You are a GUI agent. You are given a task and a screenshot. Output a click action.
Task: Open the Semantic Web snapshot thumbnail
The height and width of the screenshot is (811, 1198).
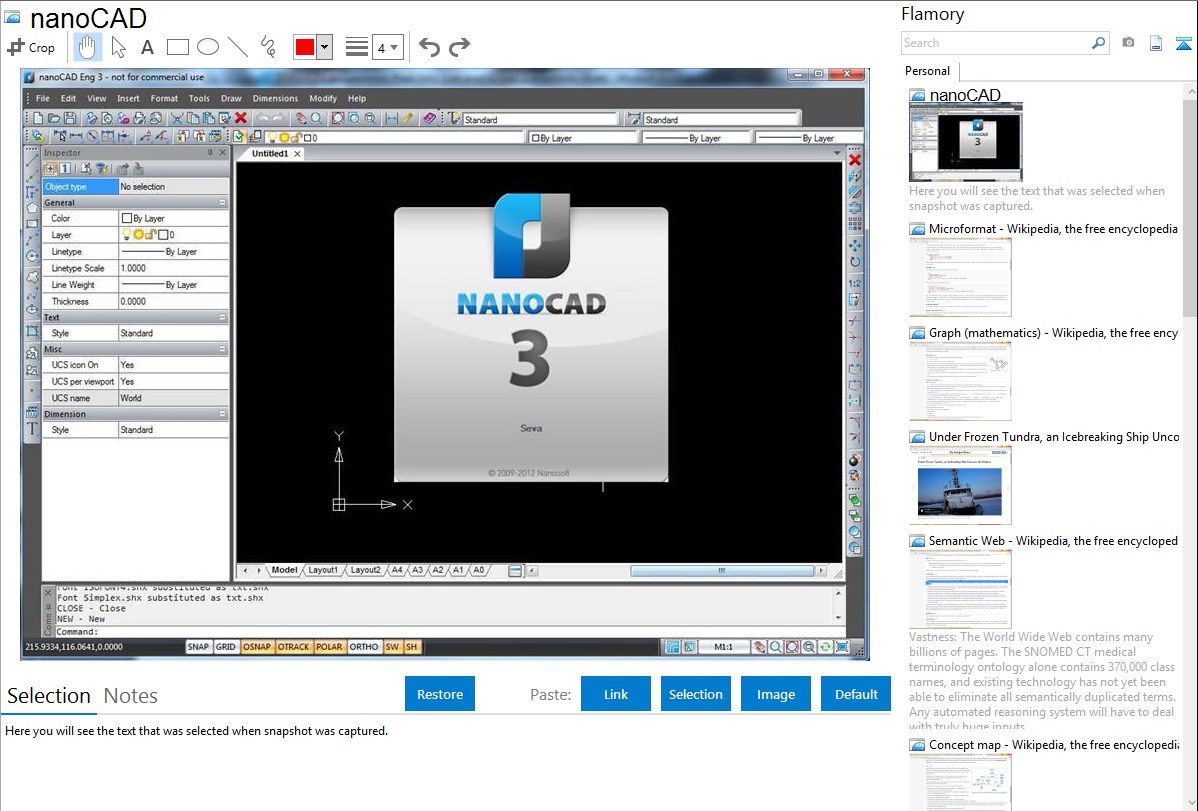coord(960,589)
